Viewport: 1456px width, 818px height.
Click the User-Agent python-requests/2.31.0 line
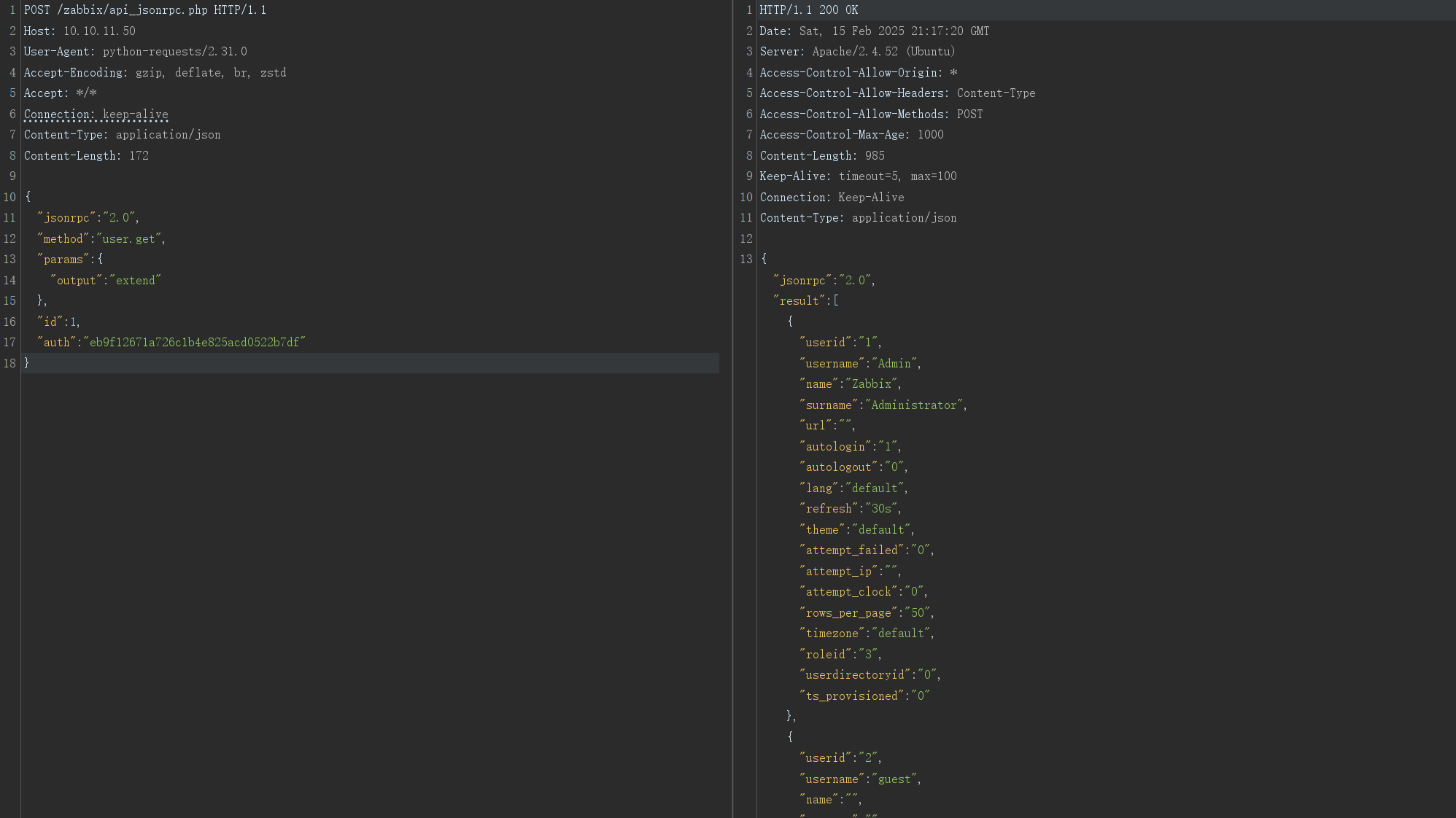click(x=136, y=52)
